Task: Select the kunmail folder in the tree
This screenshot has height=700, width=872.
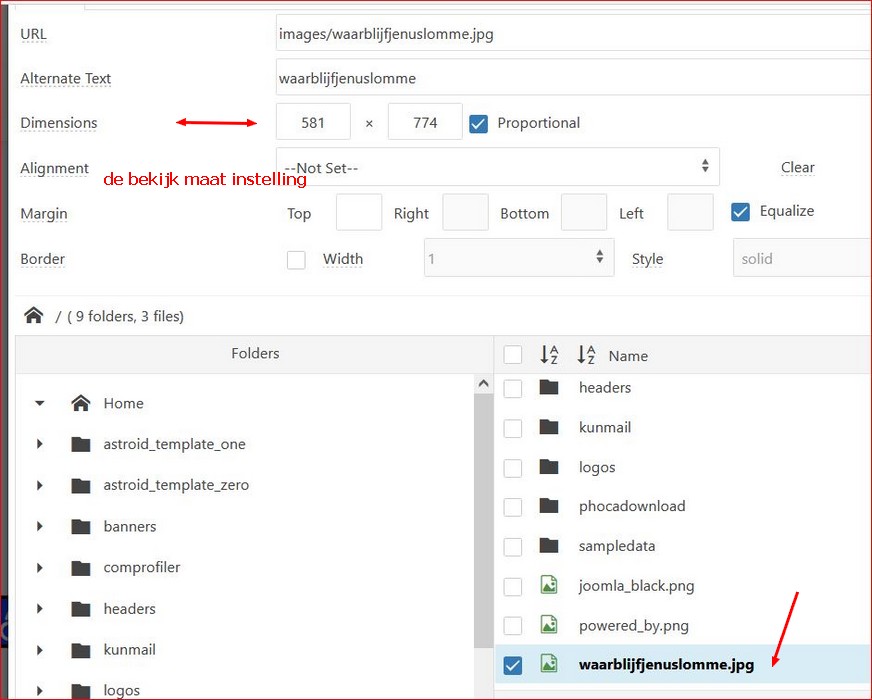Action: tap(129, 649)
